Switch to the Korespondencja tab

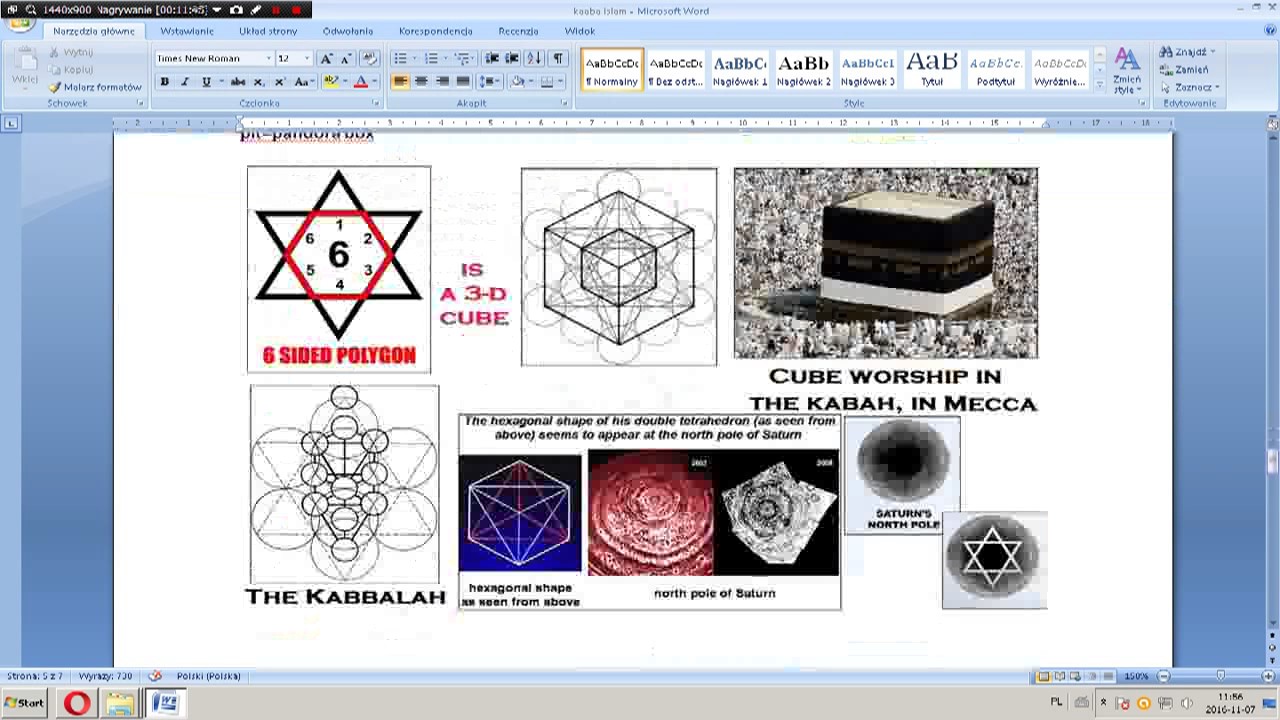[x=435, y=31]
